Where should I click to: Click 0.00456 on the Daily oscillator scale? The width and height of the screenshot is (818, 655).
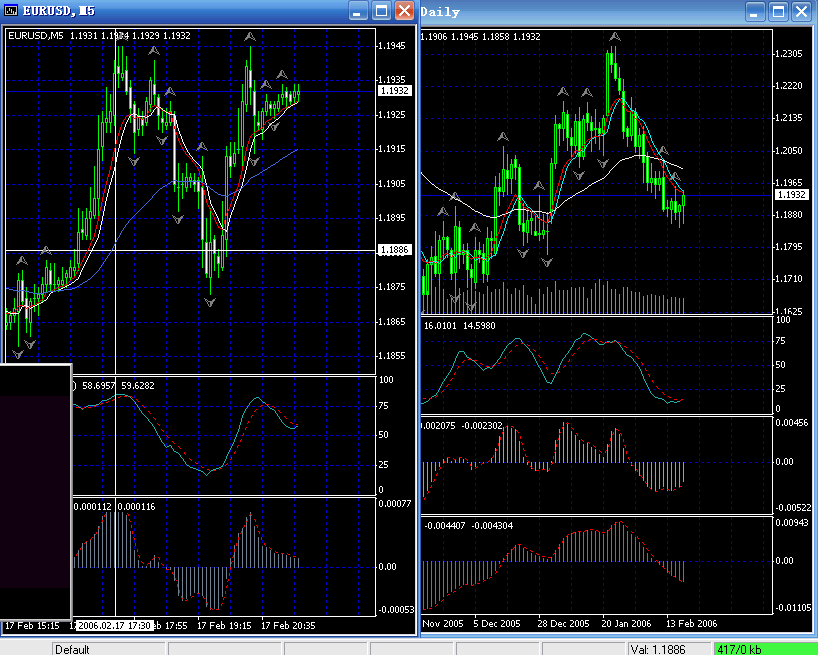pyautogui.click(x=792, y=422)
